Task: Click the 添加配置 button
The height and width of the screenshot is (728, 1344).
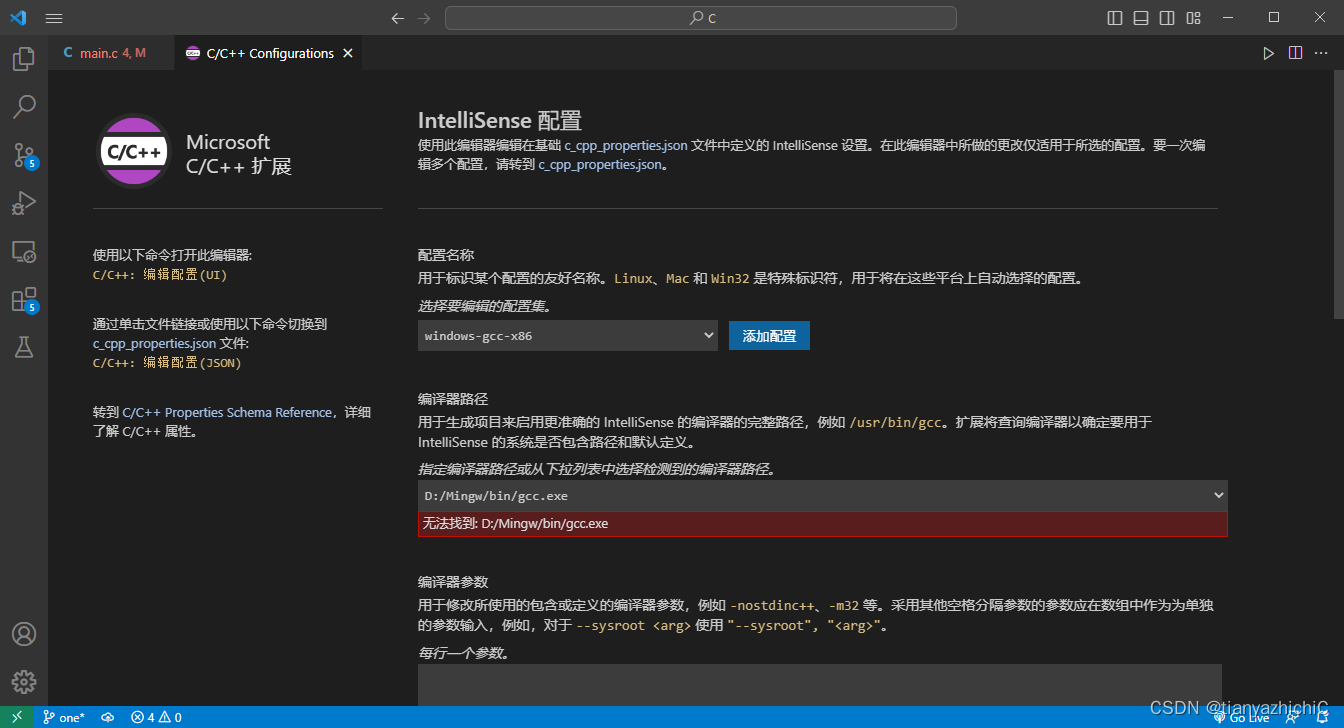Action: (x=769, y=336)
